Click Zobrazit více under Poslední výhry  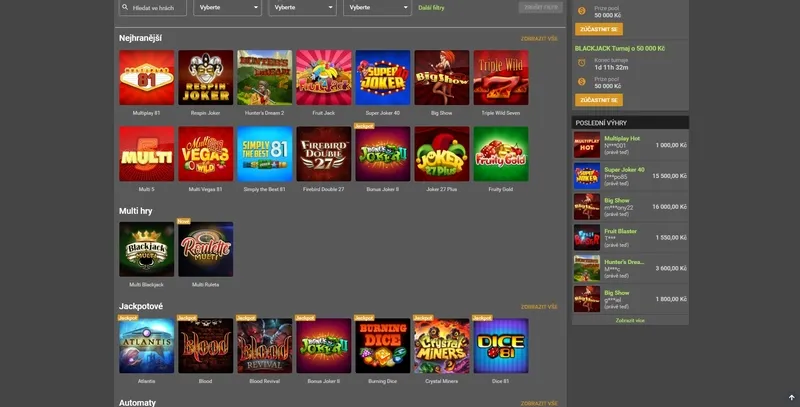tap(630, 321)
